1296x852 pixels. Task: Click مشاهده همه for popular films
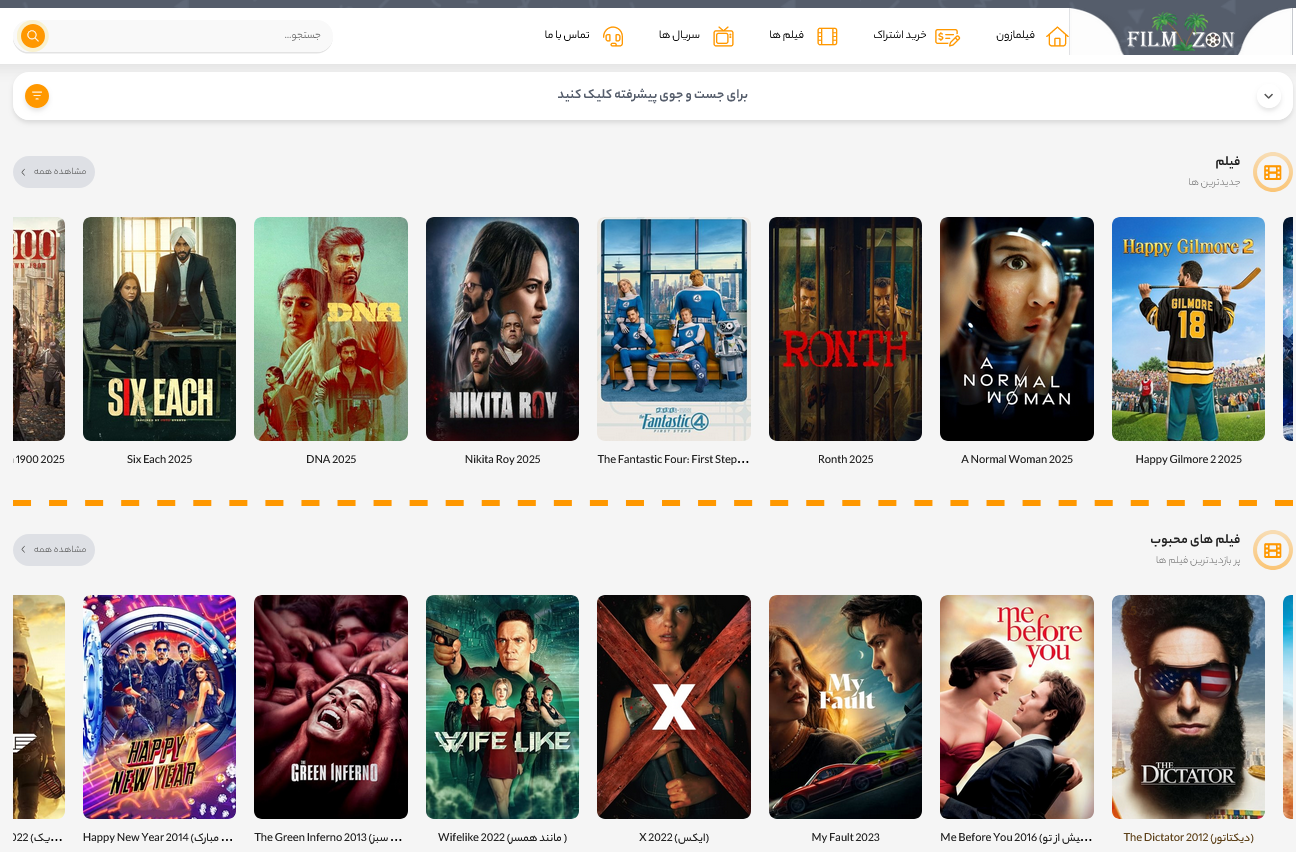(54, 549)
